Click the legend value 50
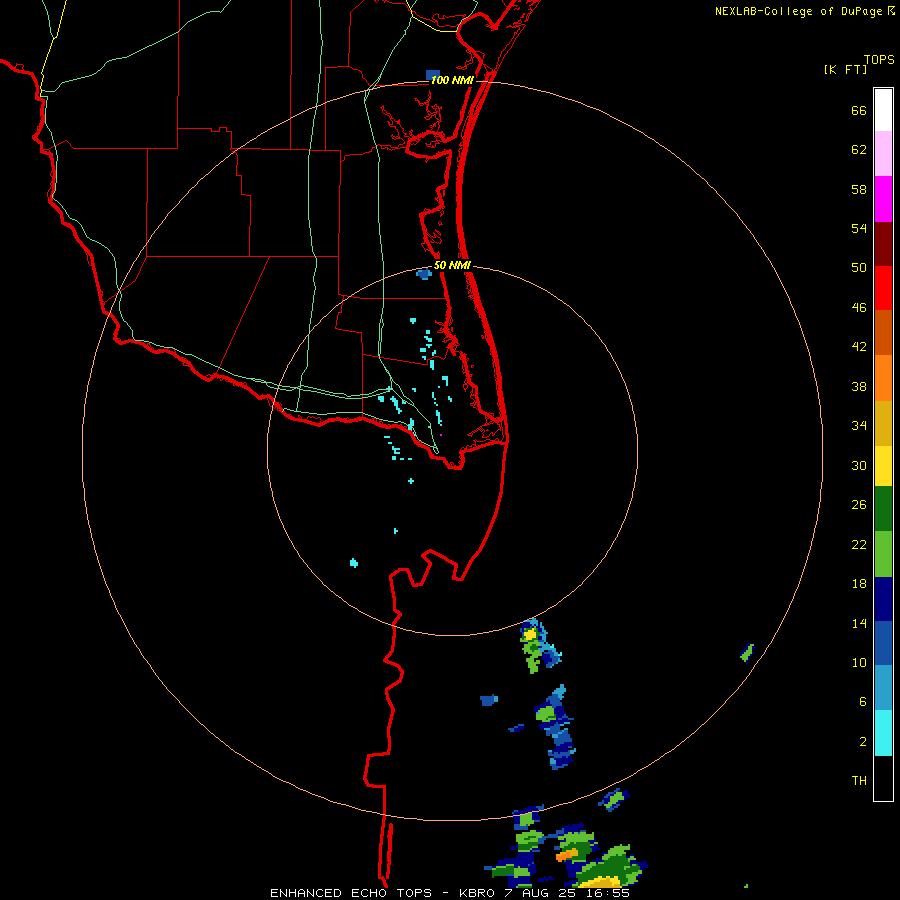The width and height of the screenshot is (900, 900). click(859, 267)
